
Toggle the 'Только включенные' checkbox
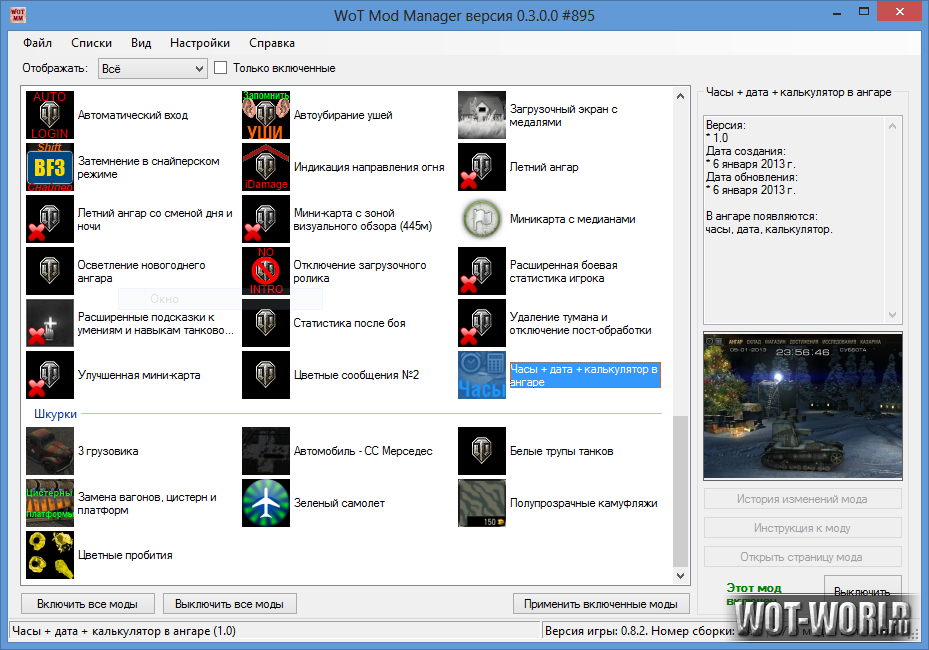click(x=220, y=68)
